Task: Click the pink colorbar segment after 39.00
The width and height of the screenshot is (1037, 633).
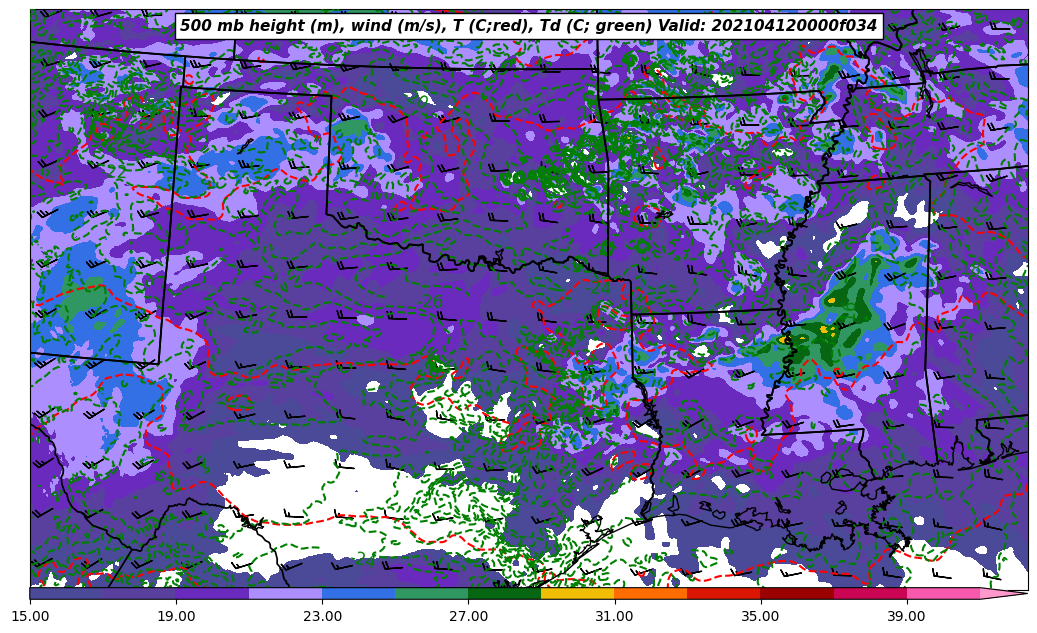Action: 942,593
